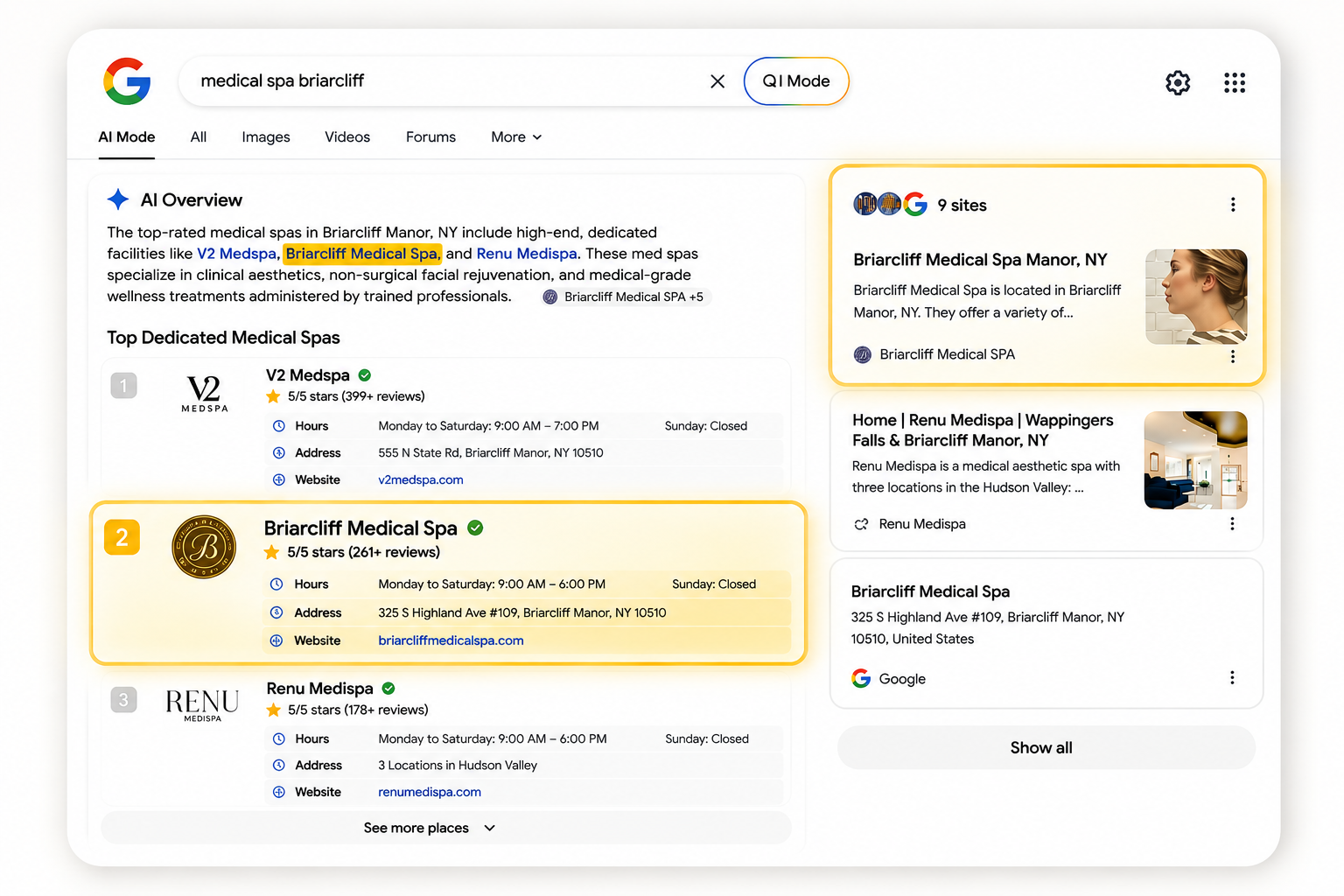This screenshot has height=896, width=1344.
Task: Open the 9 sites three-dot menu
Action: tap(1233, 205)
